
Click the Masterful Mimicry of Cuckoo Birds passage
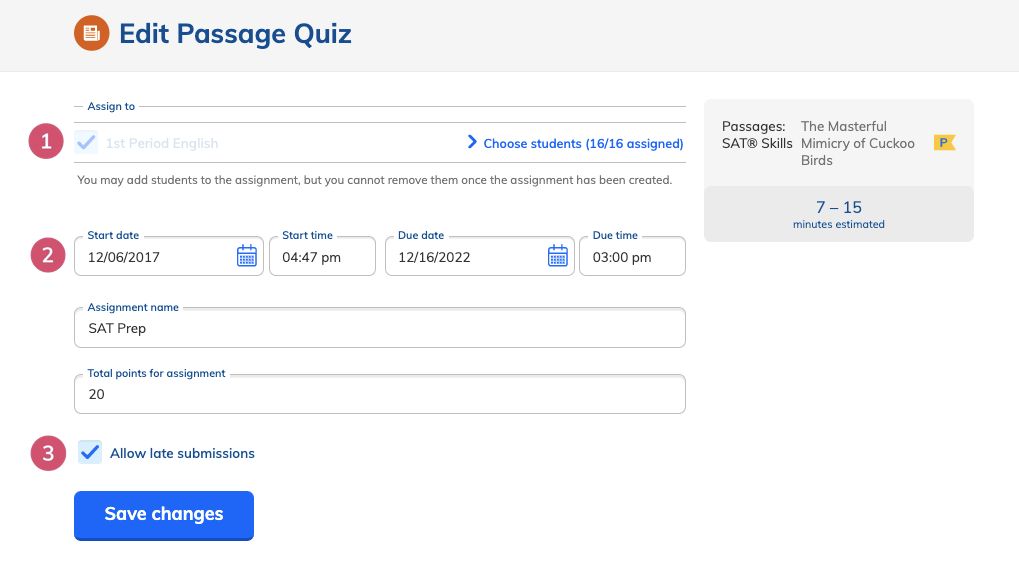point(858,143)
